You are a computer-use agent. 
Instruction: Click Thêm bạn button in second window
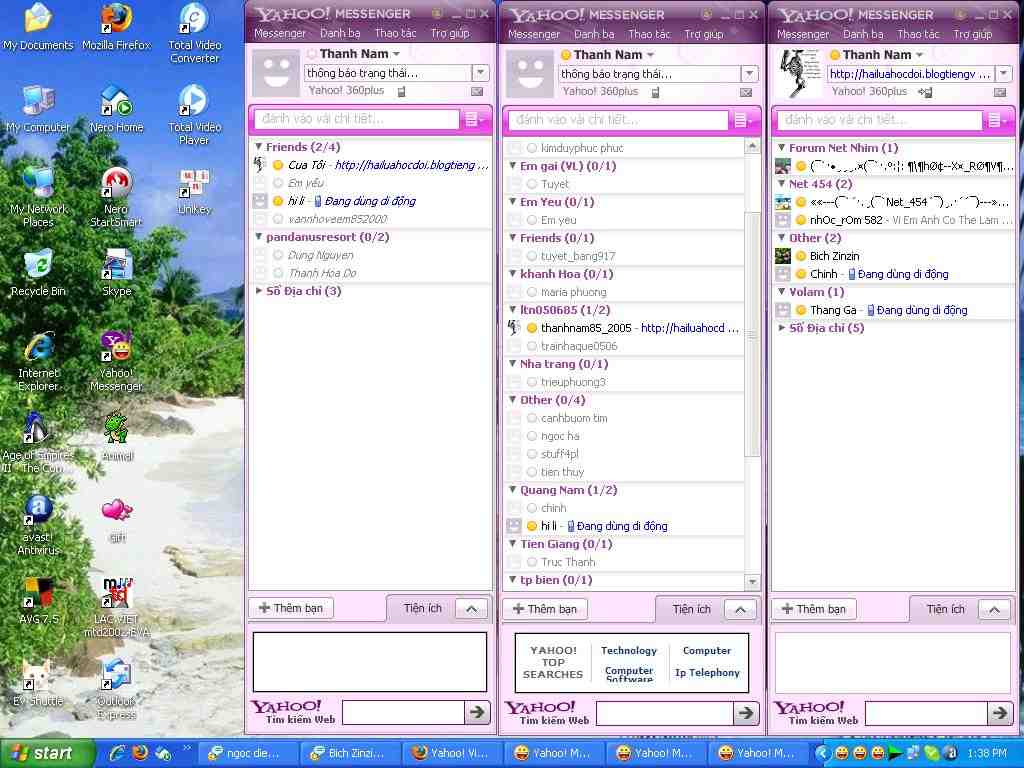pos(545,609)
